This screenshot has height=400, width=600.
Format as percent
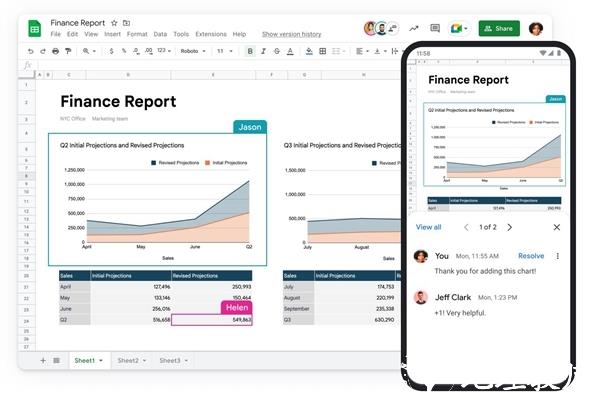[x=124, y=51]
